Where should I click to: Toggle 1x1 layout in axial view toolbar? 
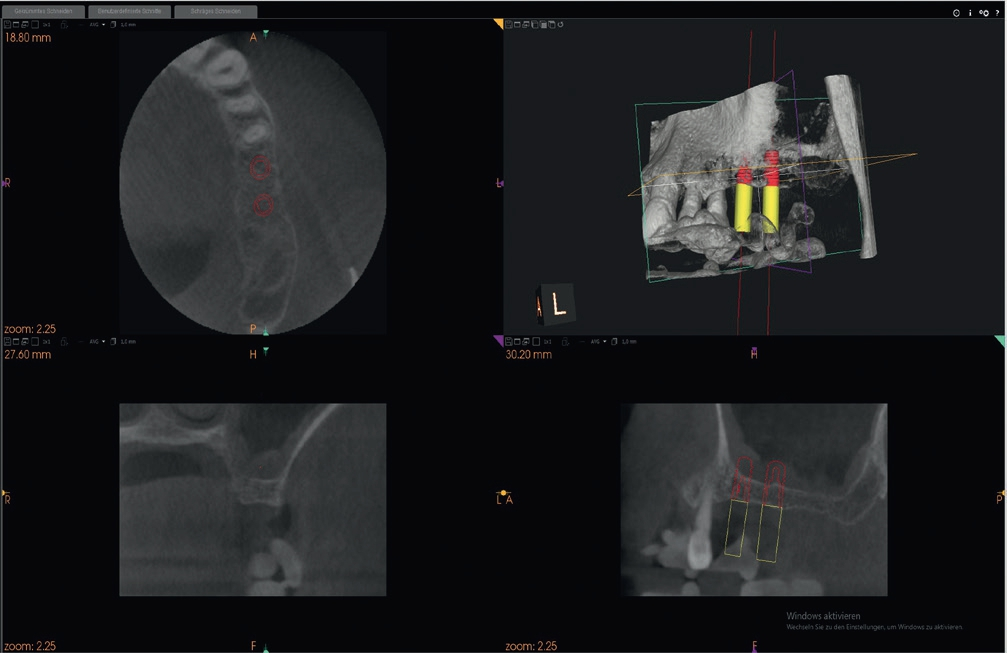[46, 24]
